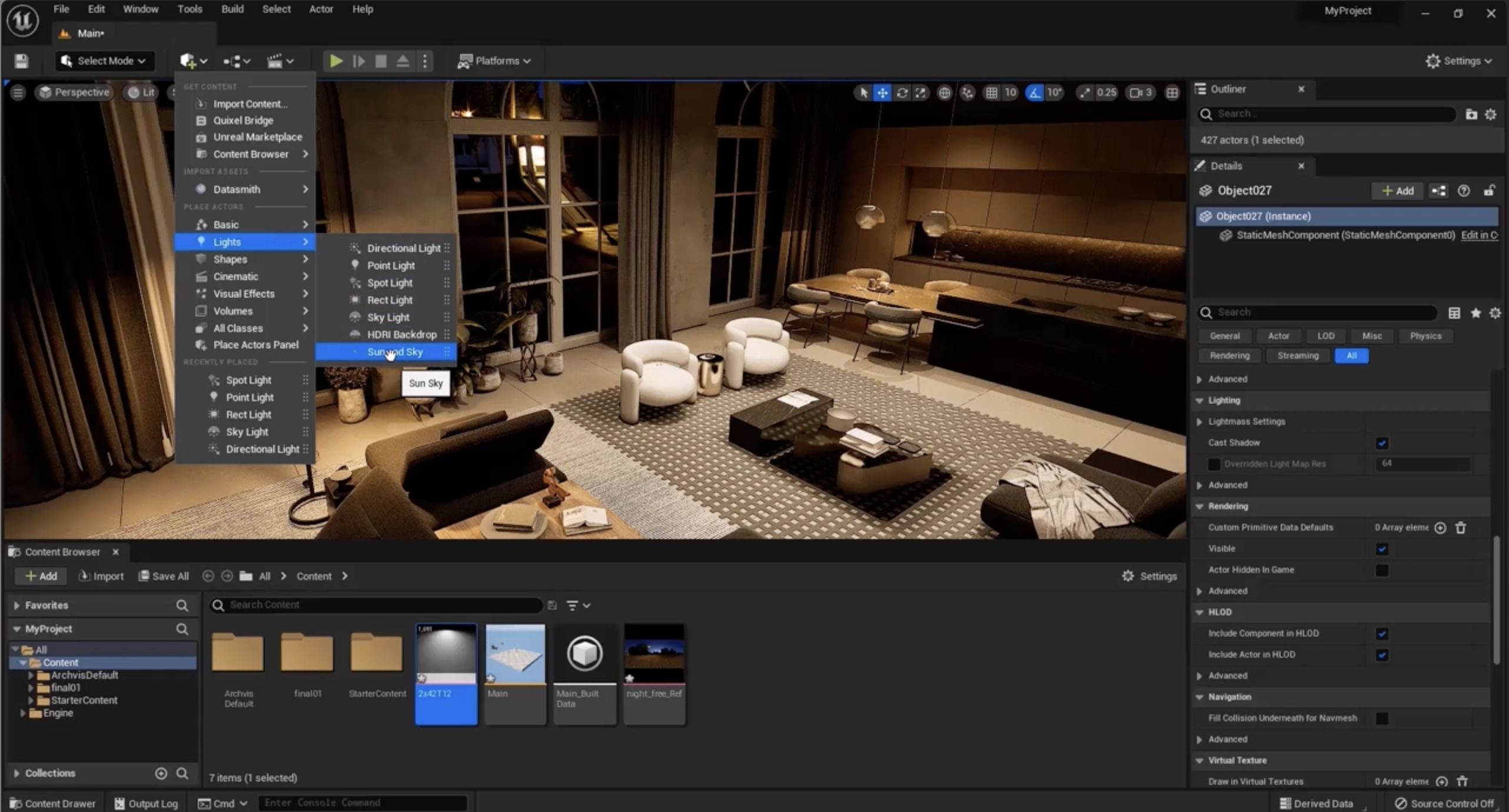1509x812 pixels.
Task: Select the scale transform tool icon
Action: click(920, 92)
